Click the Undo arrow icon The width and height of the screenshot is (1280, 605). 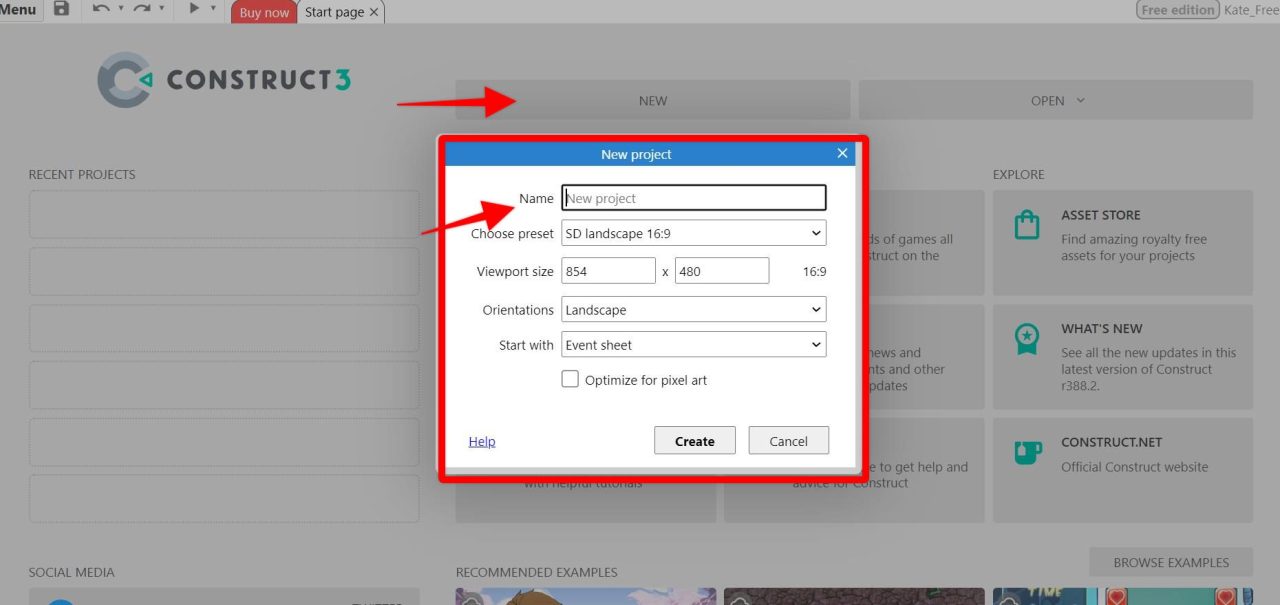pos(100,9)
